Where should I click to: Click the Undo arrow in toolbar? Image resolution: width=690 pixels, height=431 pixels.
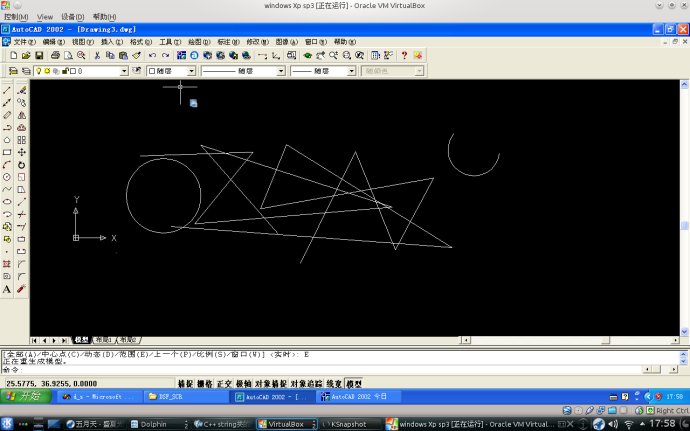152,55
